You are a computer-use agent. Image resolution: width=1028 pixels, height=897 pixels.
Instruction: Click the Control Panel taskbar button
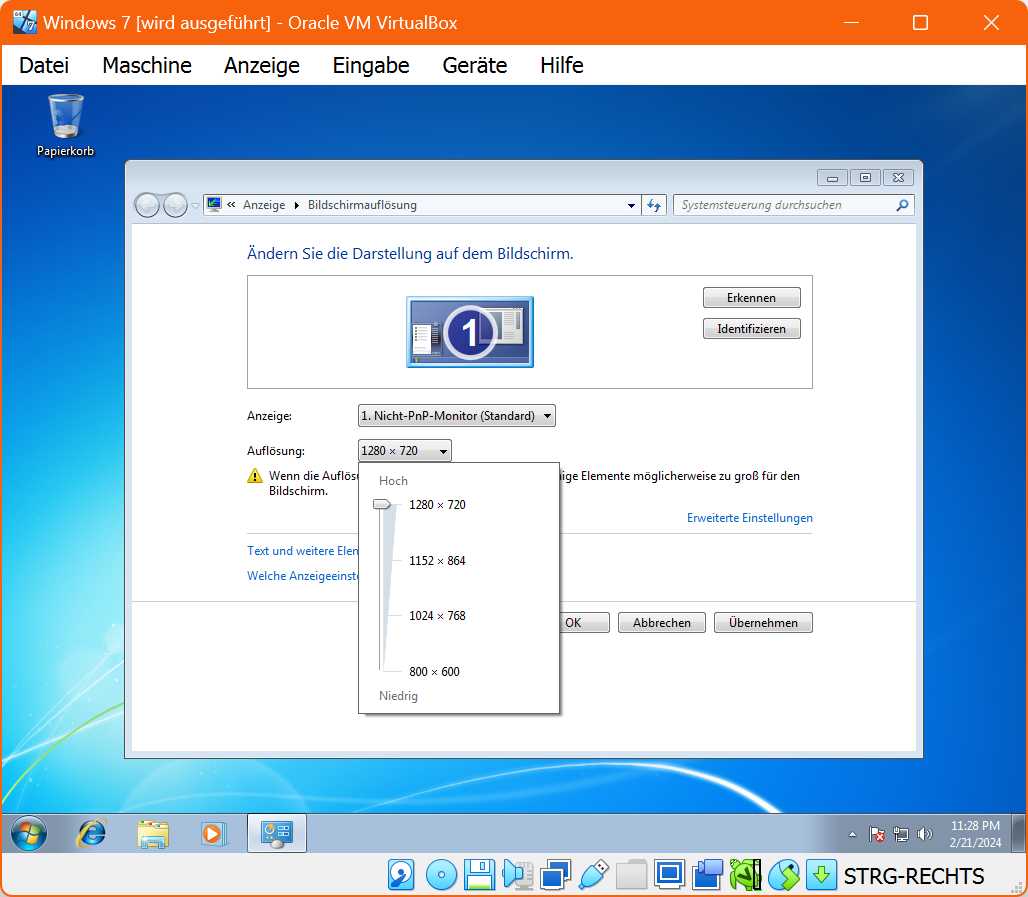pyautogui.click(x=277, y=833)
